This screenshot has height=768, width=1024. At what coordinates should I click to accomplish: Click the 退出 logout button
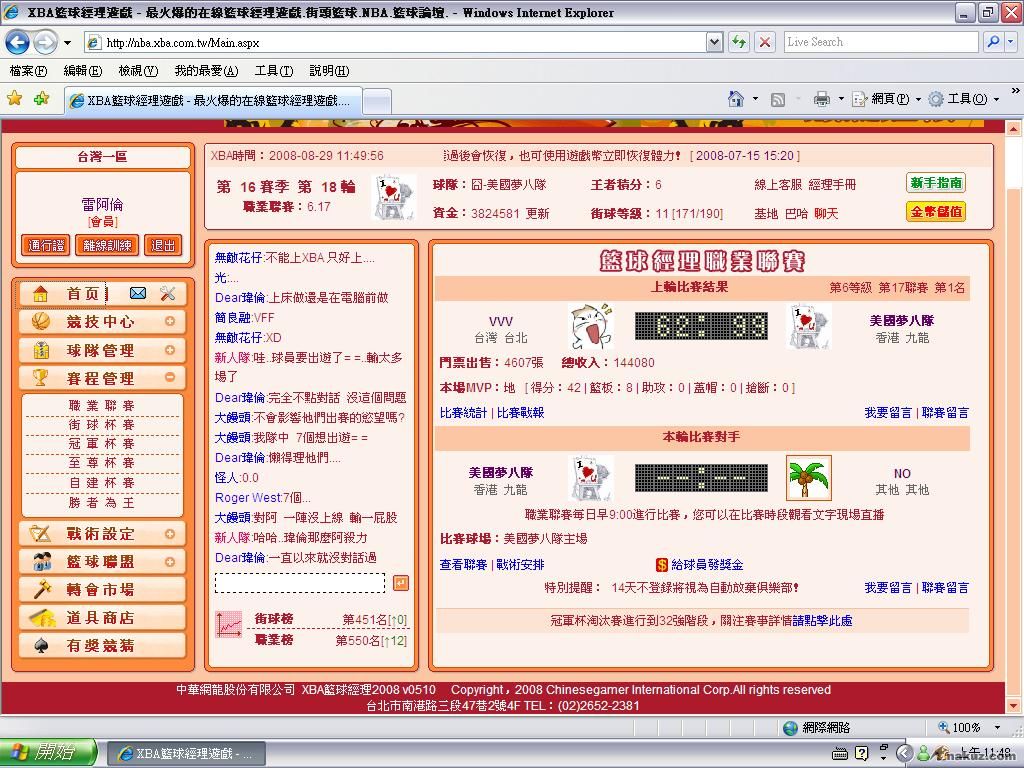pyautogui.click(x=163, y=246)
